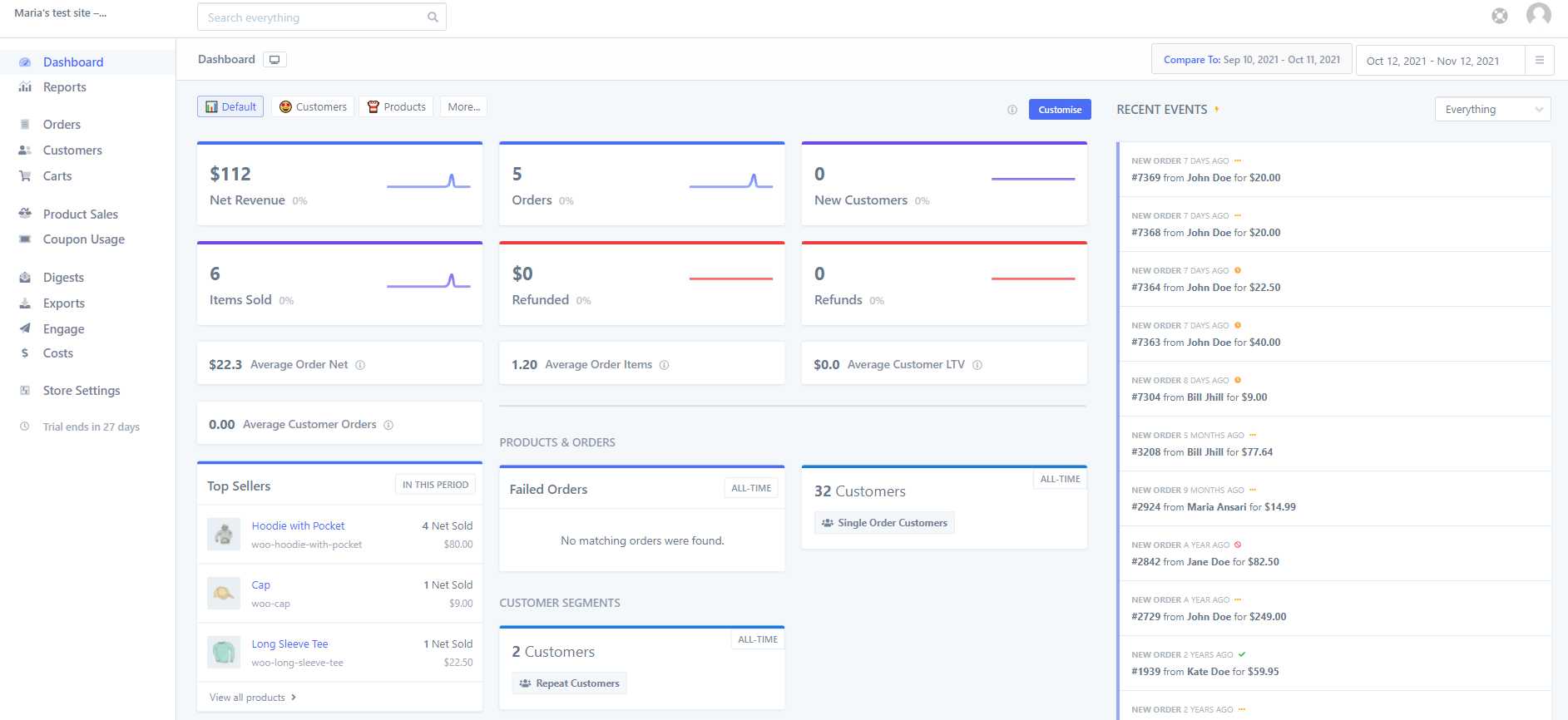Viewport: 1568px width, 720px height.
Task: Click the Exports download icon
Action: tap(25, 303)
